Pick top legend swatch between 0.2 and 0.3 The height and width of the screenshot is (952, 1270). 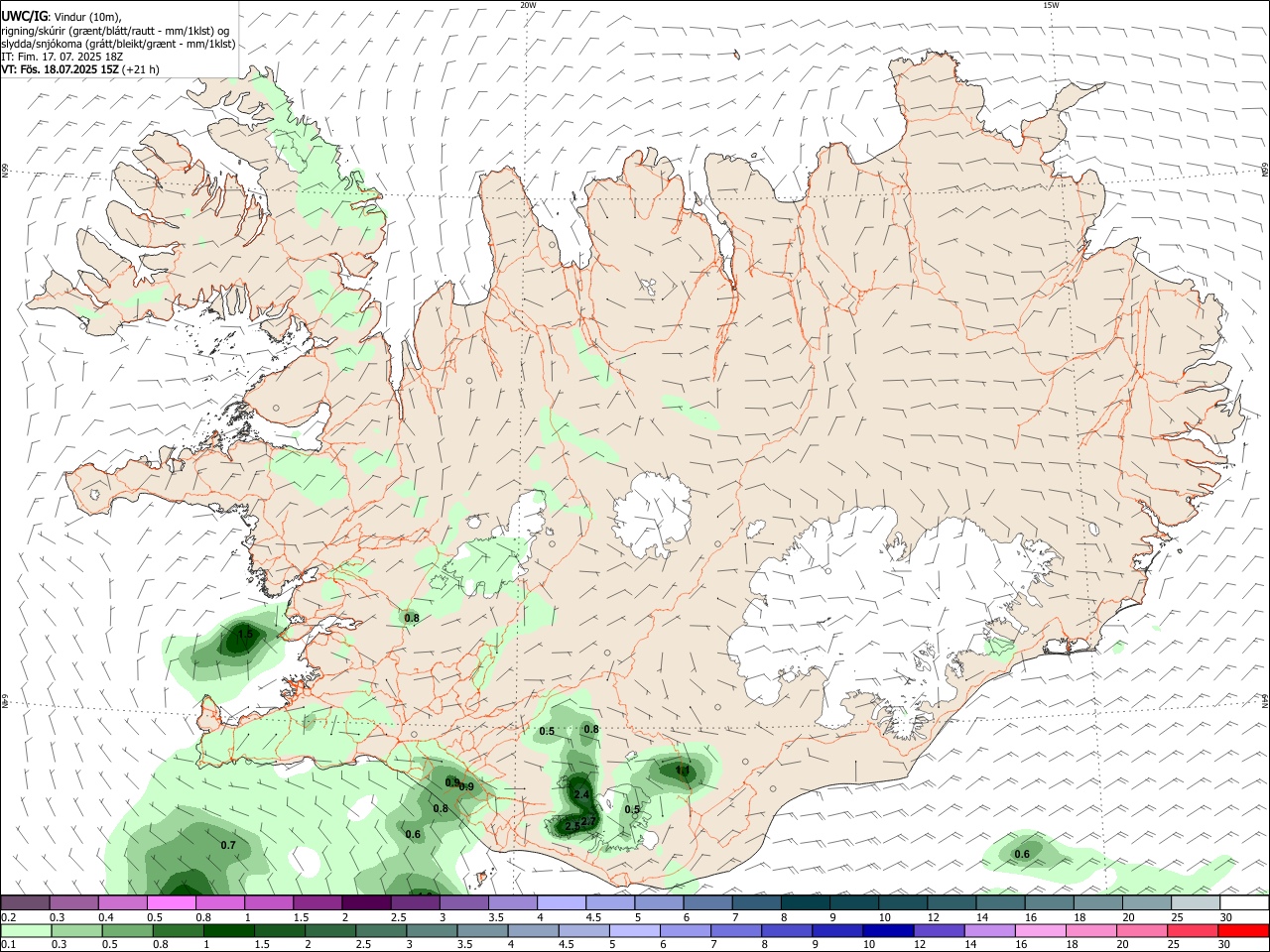point(25,902)
